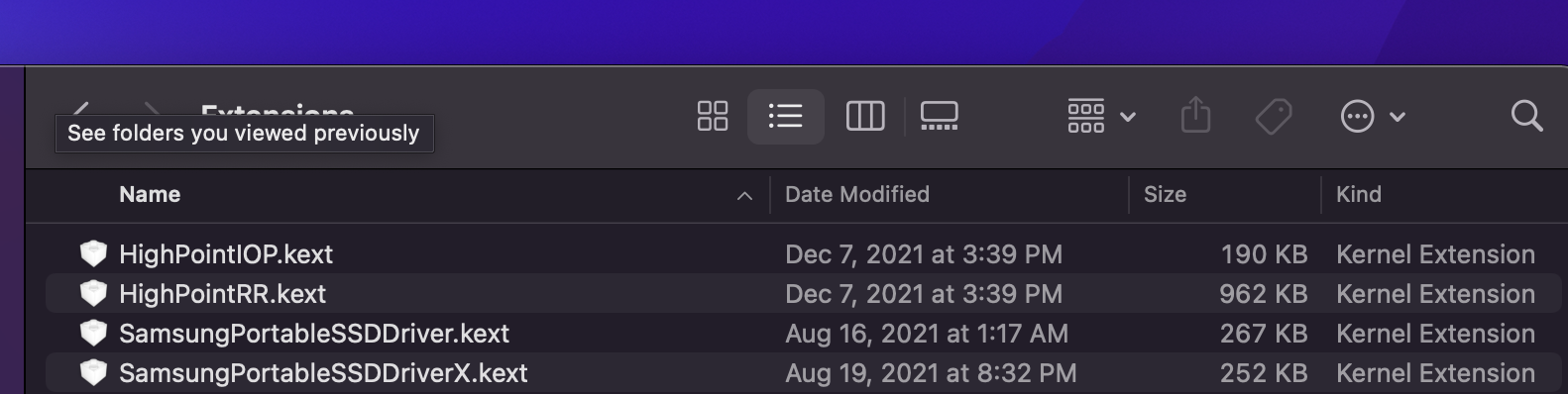Image resolution: width=1568 pixels, height=394 pixels.
Task: Reverse sort order with Name chevron
Action: click(x=744, y=196)
